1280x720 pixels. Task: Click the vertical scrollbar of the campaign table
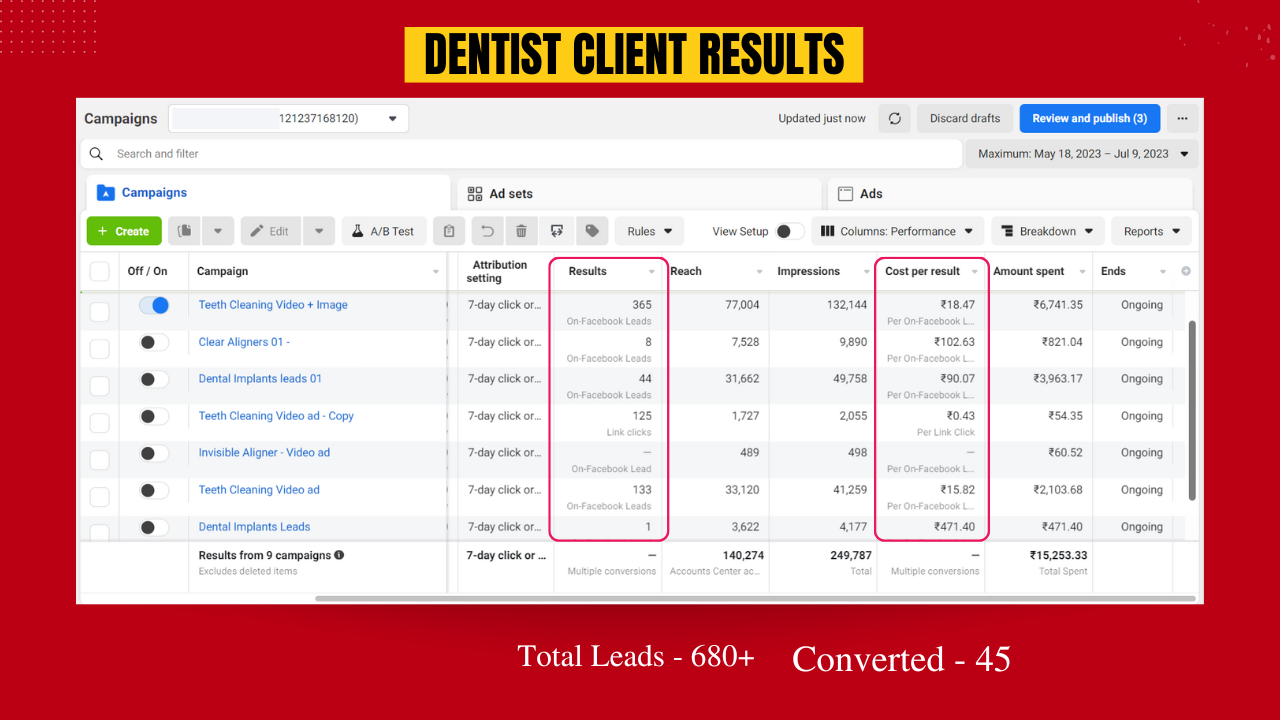click(1190, 410)
